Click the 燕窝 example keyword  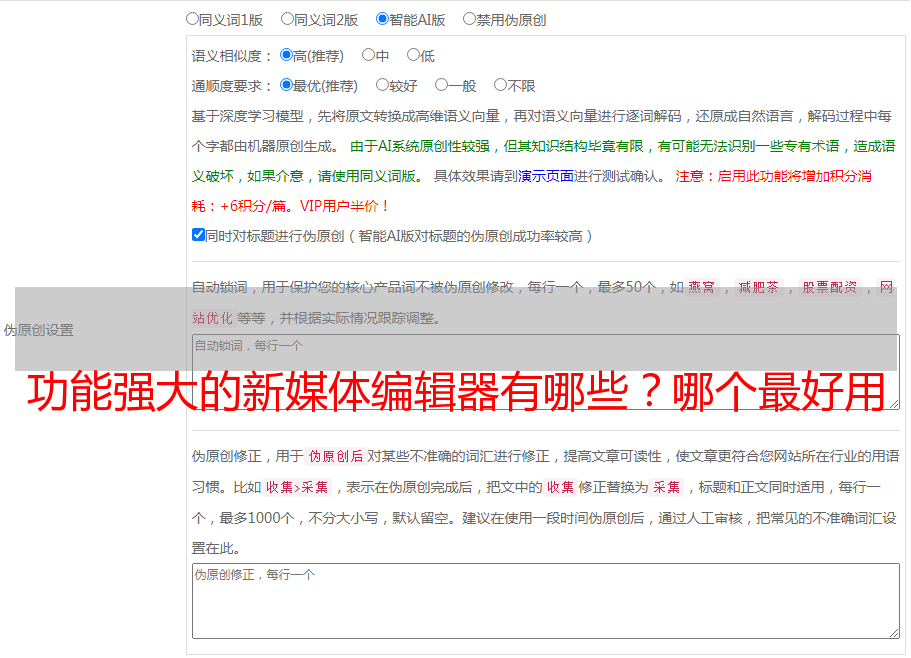coord(701,287)
